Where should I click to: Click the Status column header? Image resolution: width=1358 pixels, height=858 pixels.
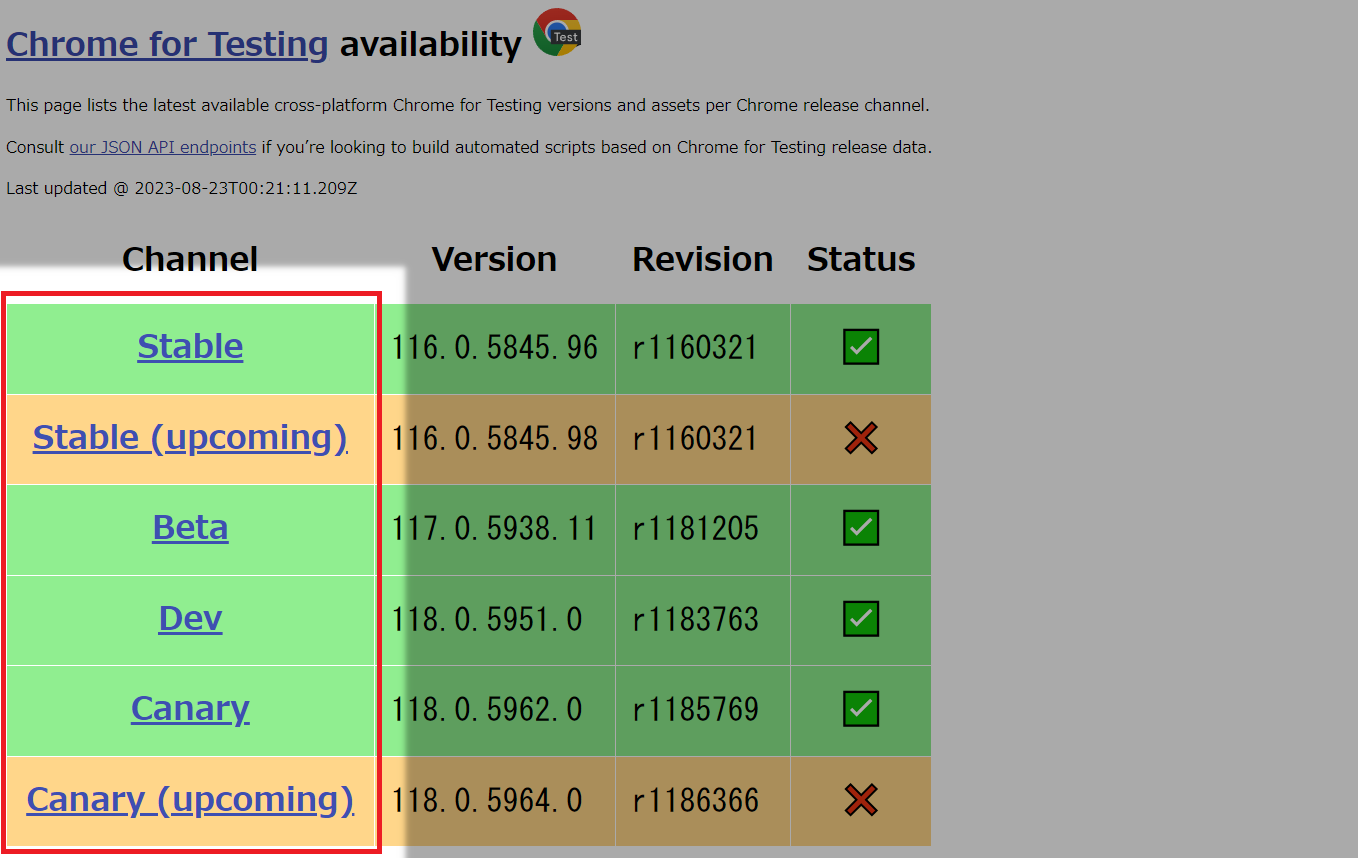click(861, 259)
